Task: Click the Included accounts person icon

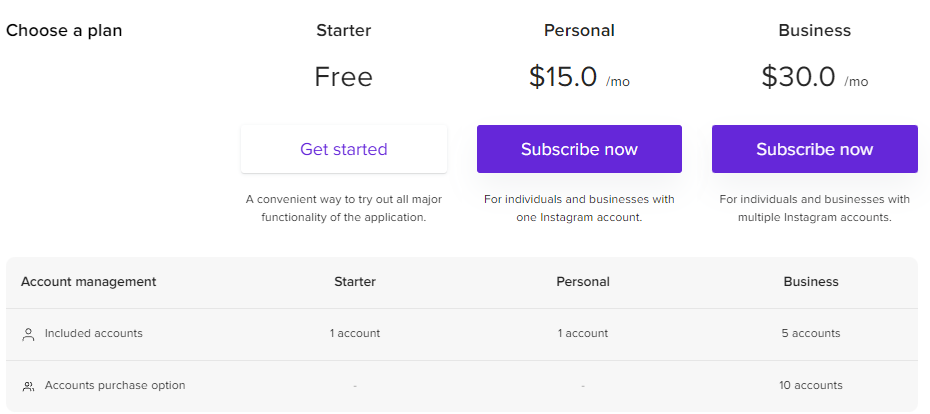Action: (x=28, y=334)
